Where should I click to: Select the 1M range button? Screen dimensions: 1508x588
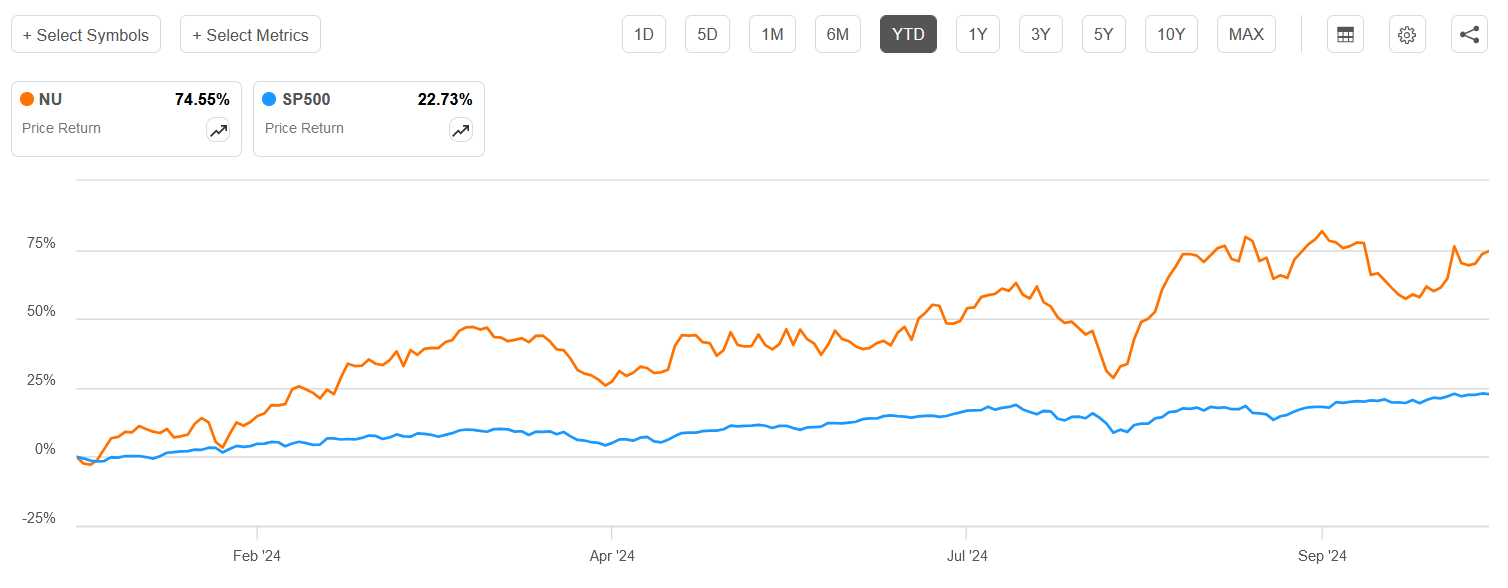(x=772, y=34)
